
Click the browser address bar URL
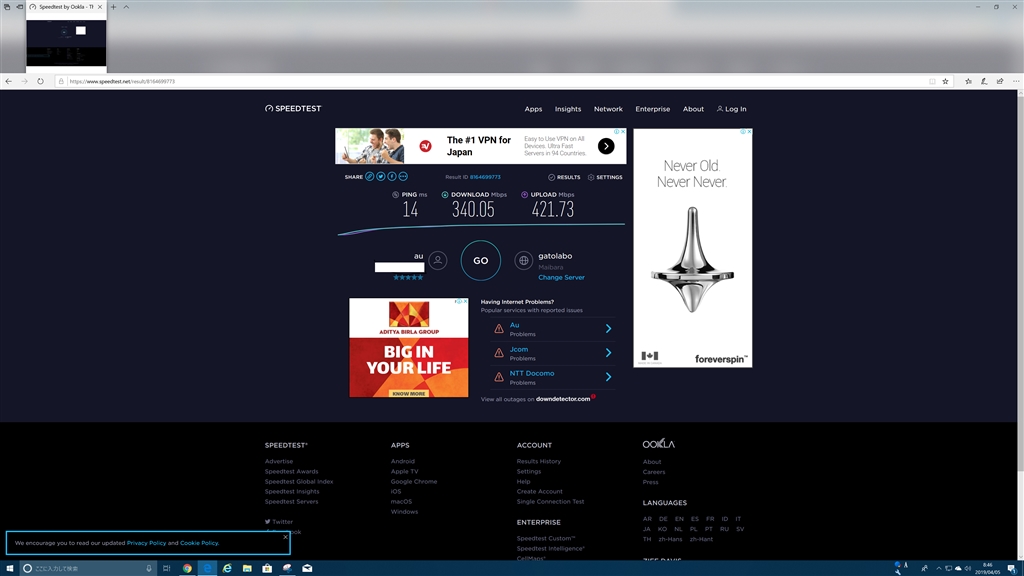click(122, 82)
